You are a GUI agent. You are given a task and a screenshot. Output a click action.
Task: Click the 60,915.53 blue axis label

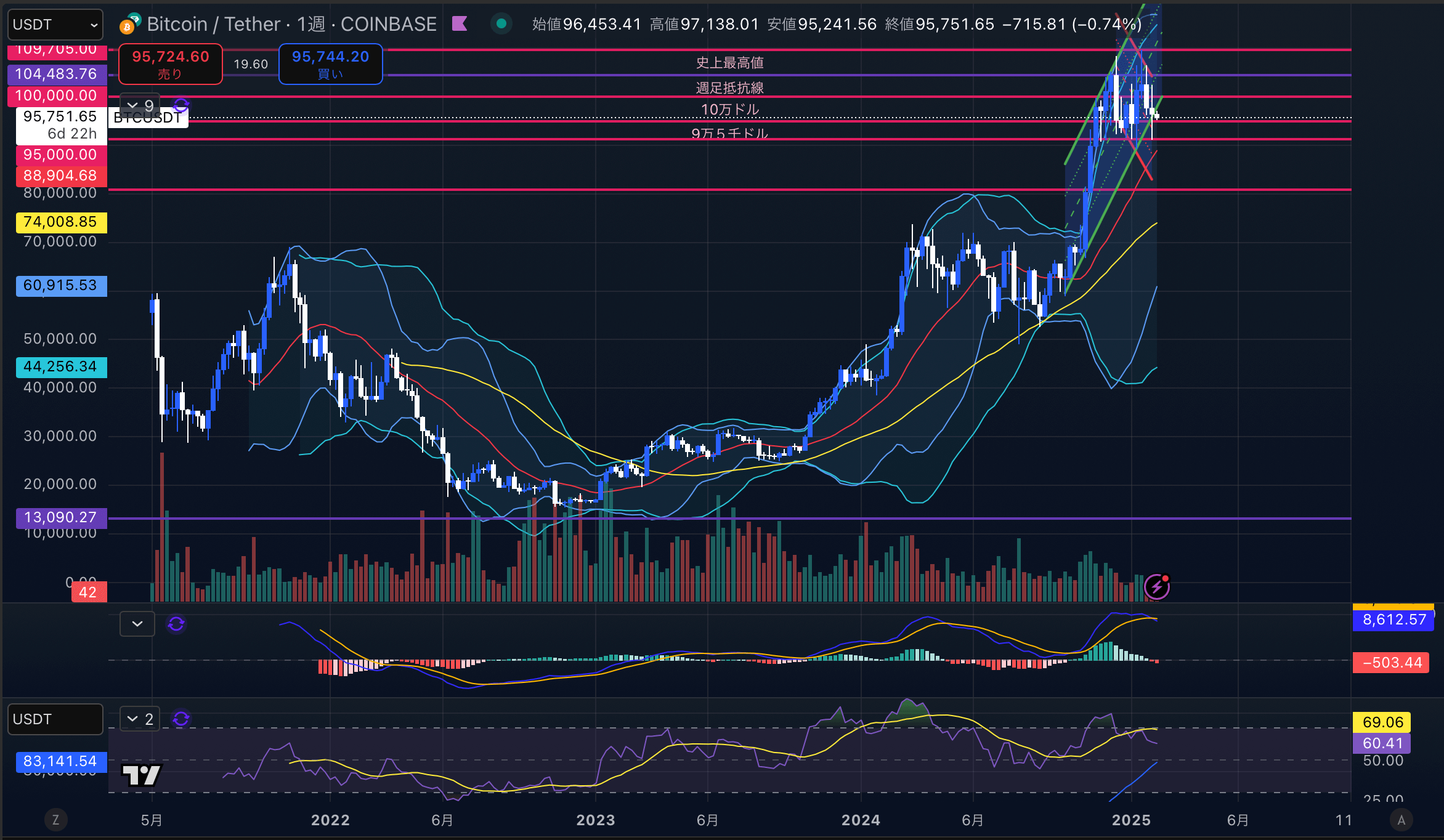point(61,286)
